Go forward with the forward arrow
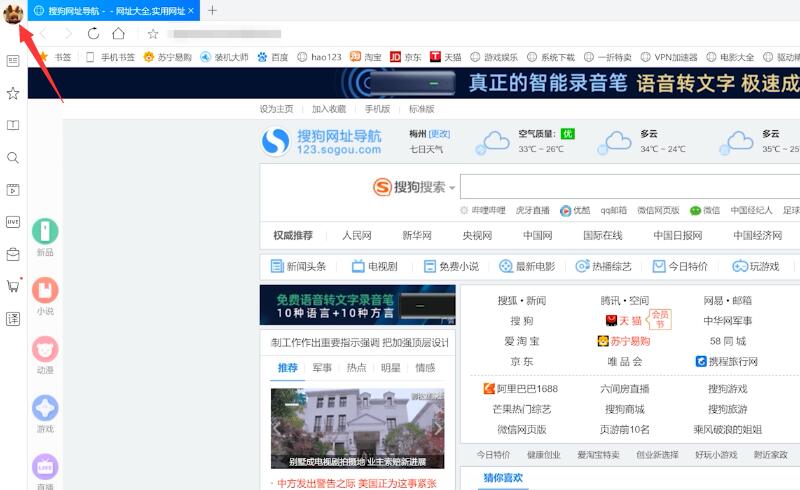 coord(68,34)
